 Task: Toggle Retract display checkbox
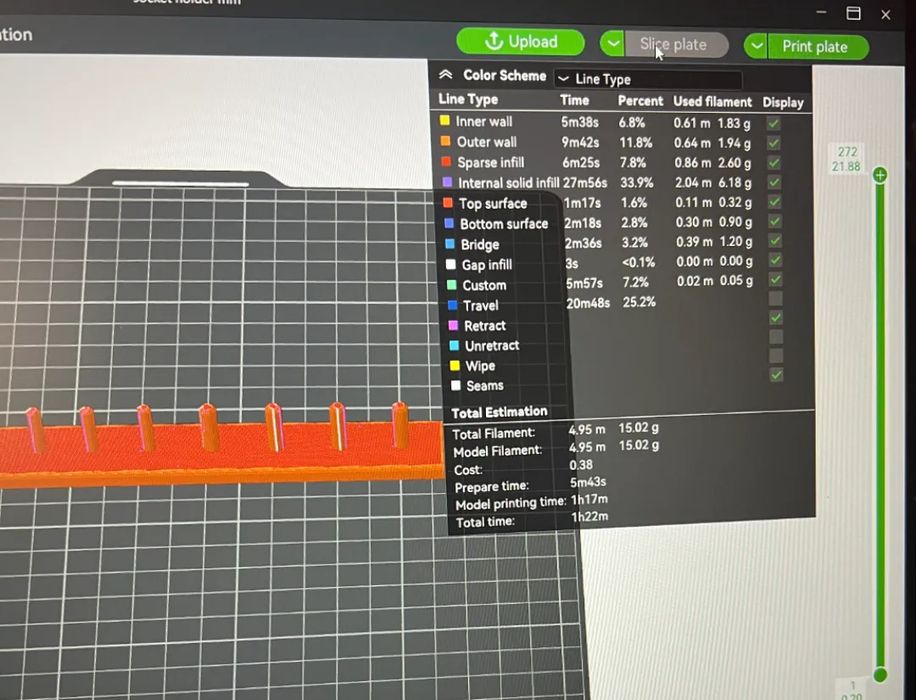coord(776,318)
